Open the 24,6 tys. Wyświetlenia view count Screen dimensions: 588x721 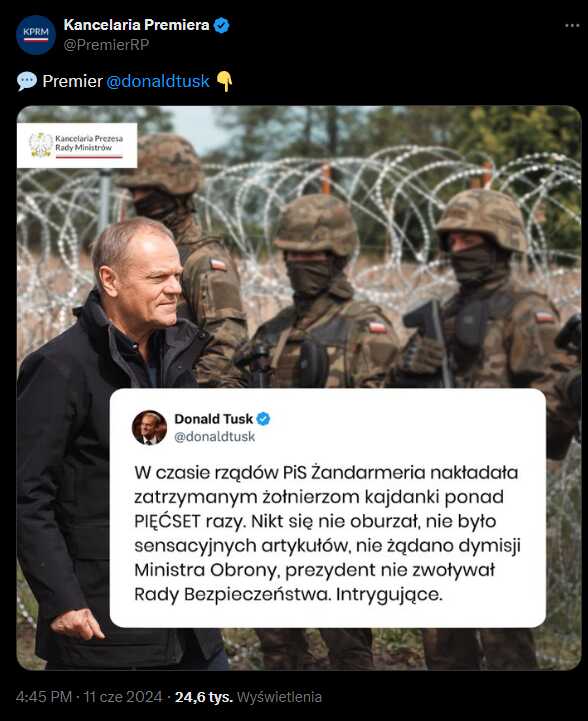click(248, 697)
